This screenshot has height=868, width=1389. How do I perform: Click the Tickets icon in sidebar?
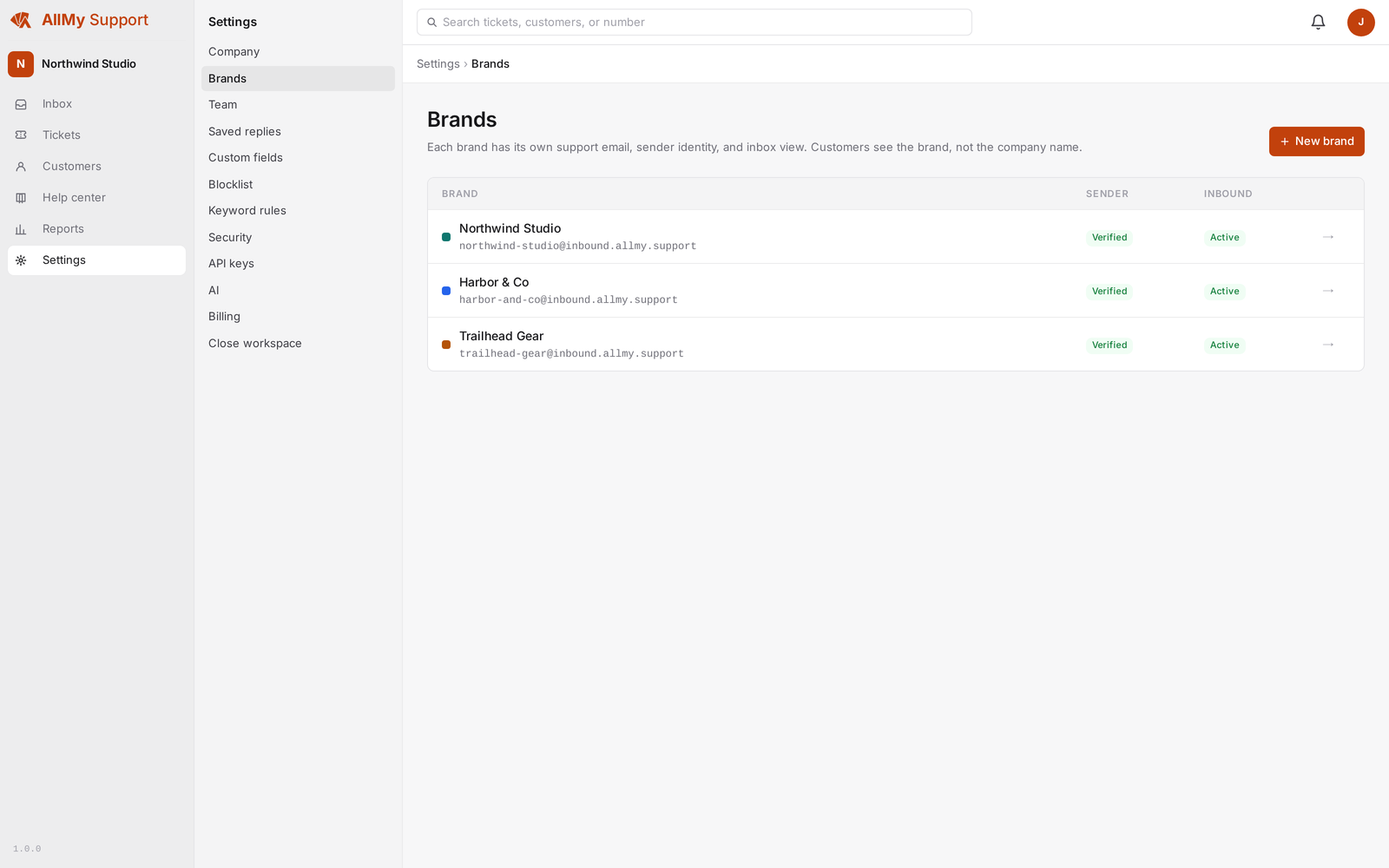click(x=21, y=135)
